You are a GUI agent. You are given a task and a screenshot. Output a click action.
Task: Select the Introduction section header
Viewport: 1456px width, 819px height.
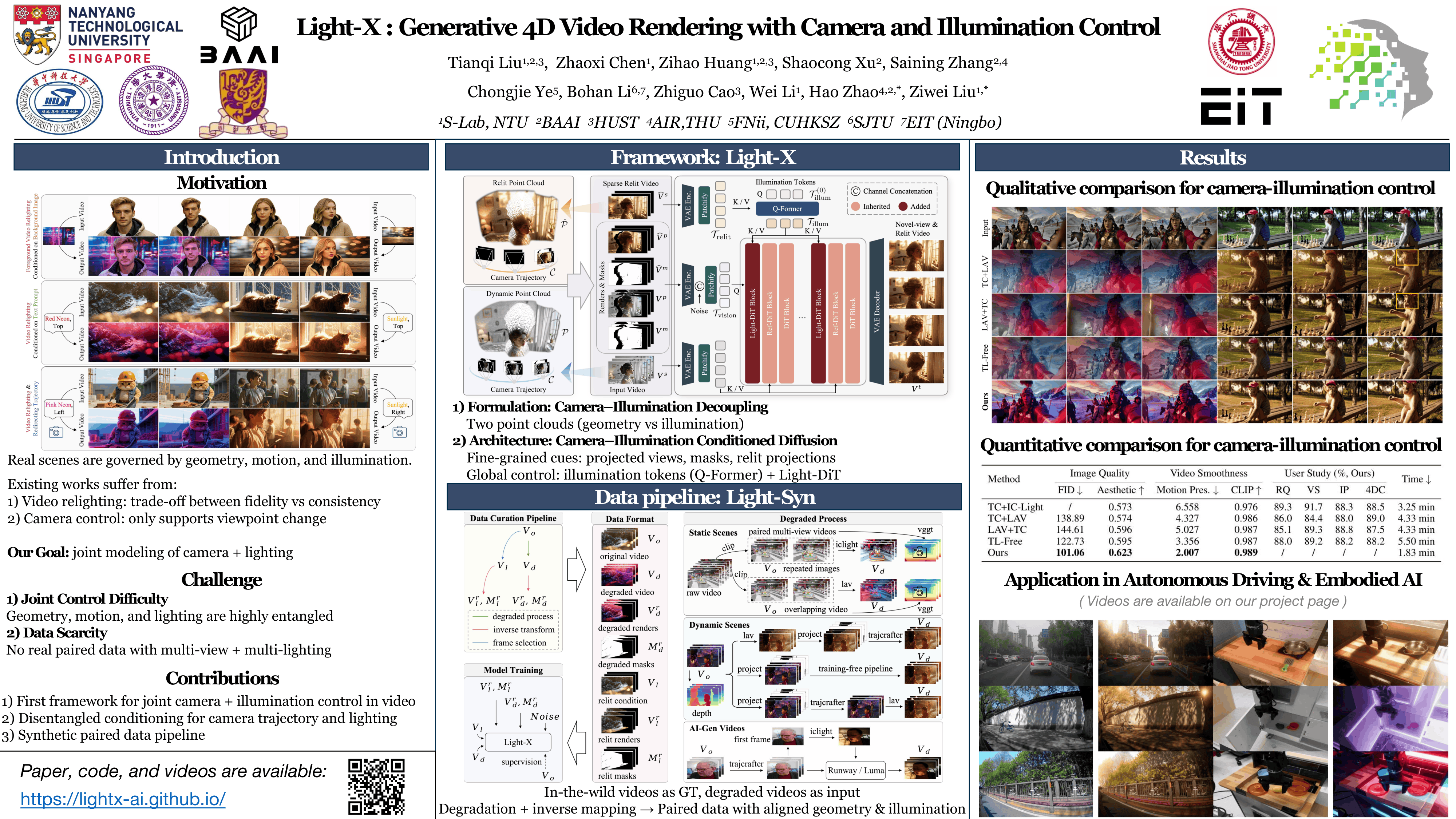pos(221,157)
